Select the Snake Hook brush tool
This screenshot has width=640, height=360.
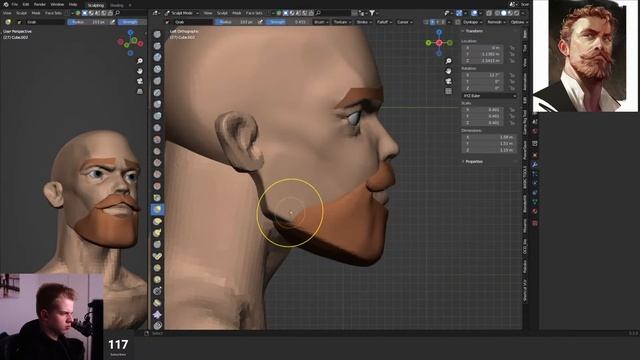157,233
